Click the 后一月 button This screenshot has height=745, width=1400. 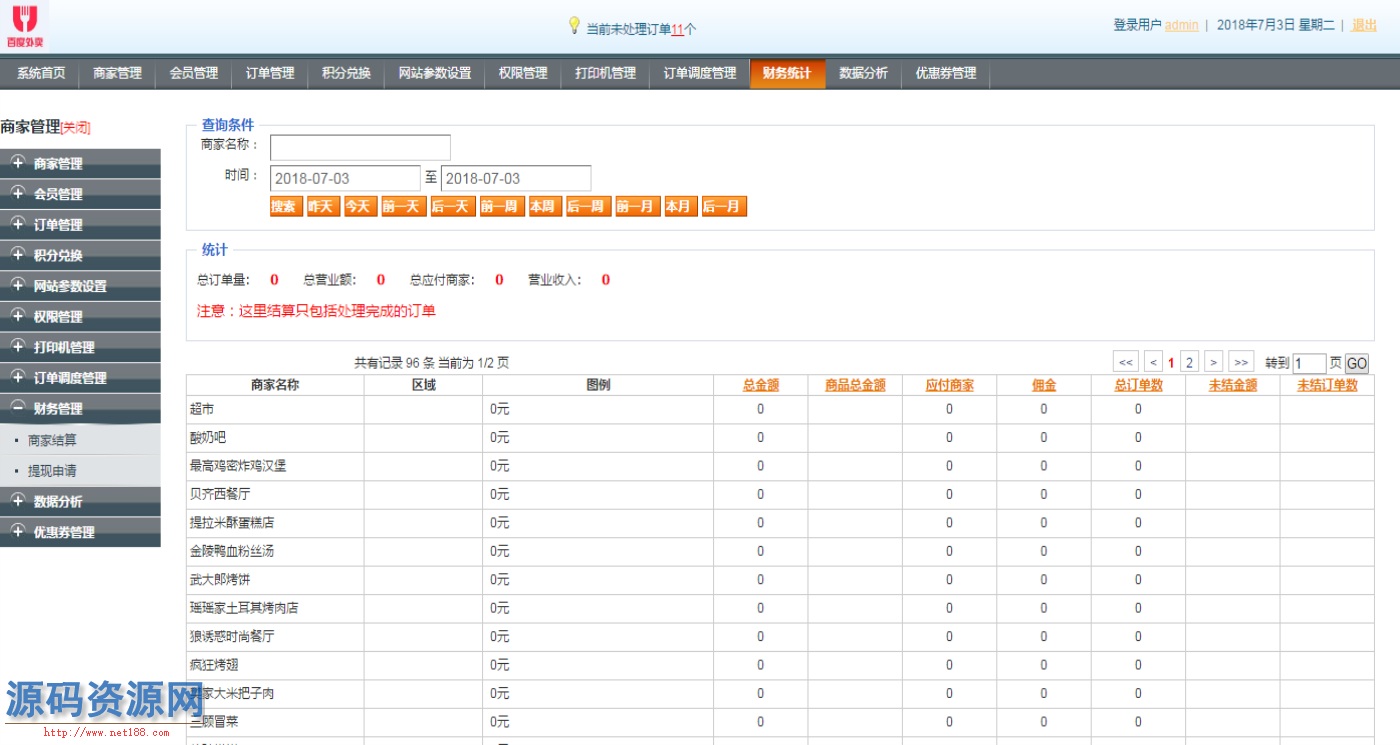tap(723, 207)
